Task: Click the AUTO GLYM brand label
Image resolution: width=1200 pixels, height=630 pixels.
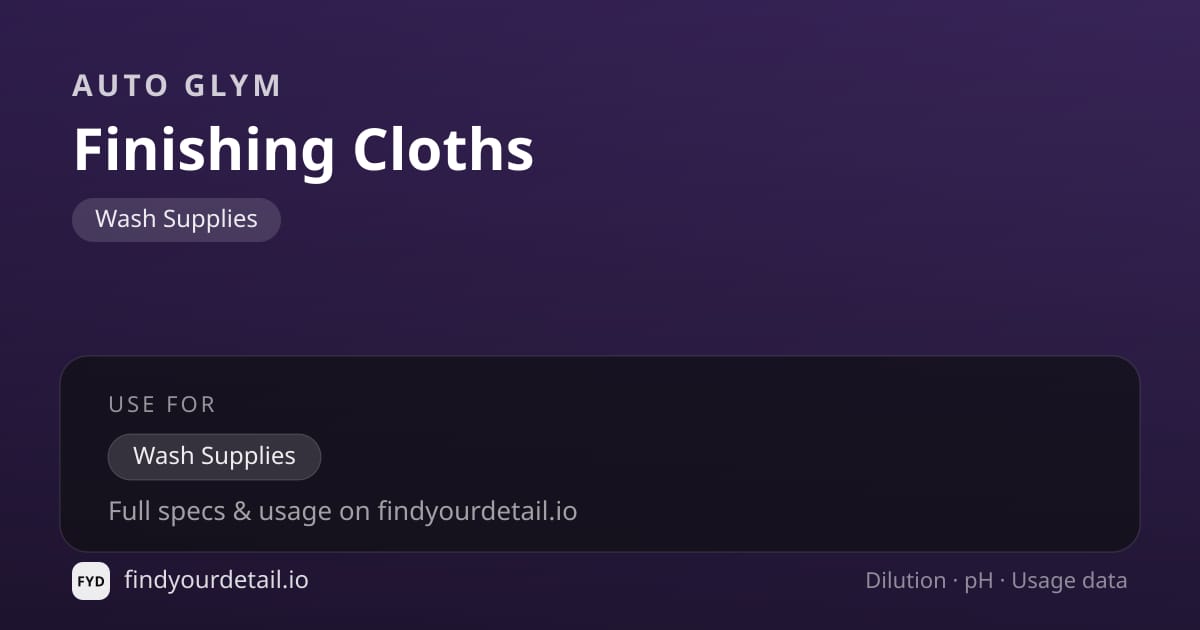Action: tap(176, 86)
